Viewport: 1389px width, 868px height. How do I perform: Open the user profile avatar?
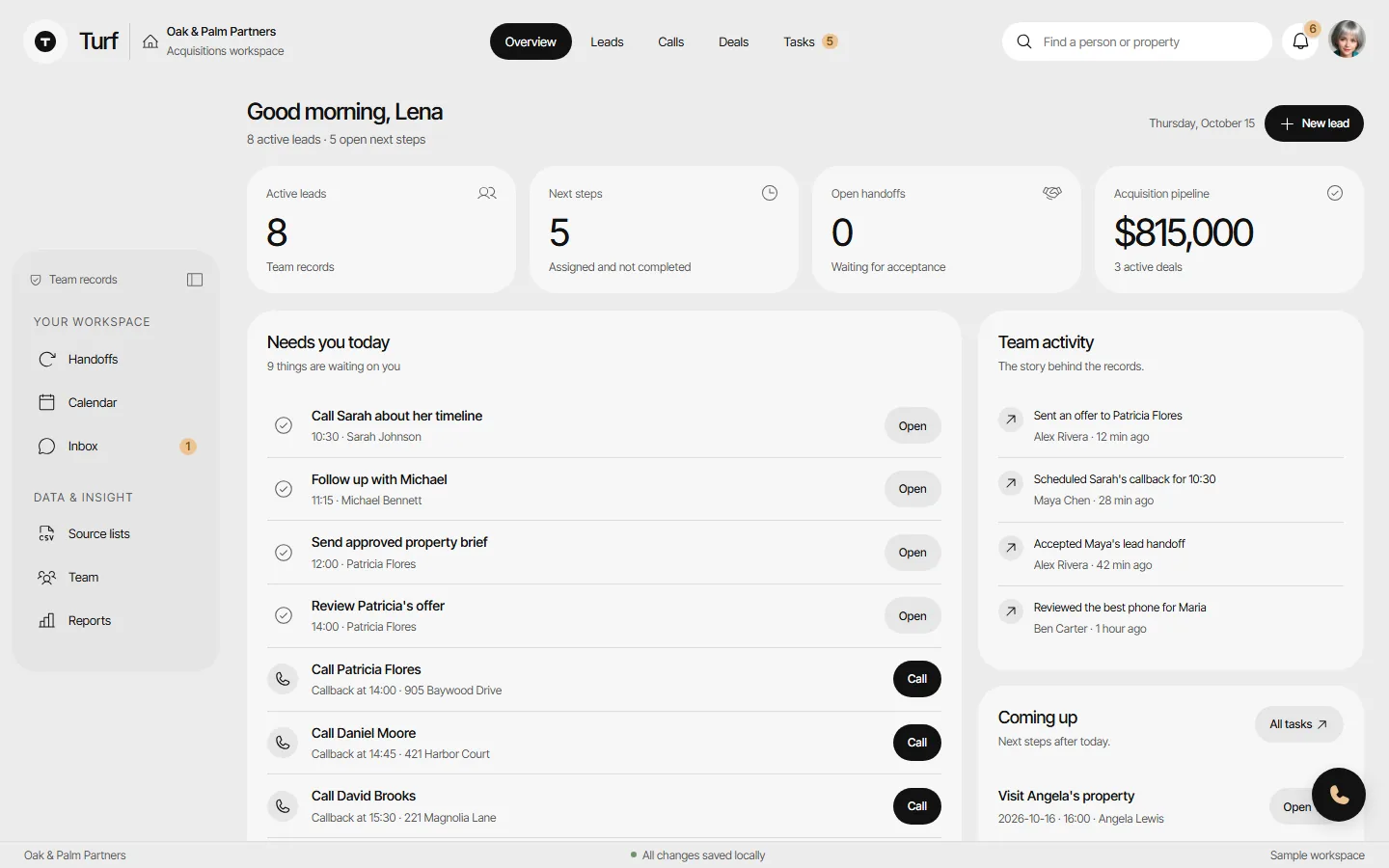click(x=1347, y=40)
